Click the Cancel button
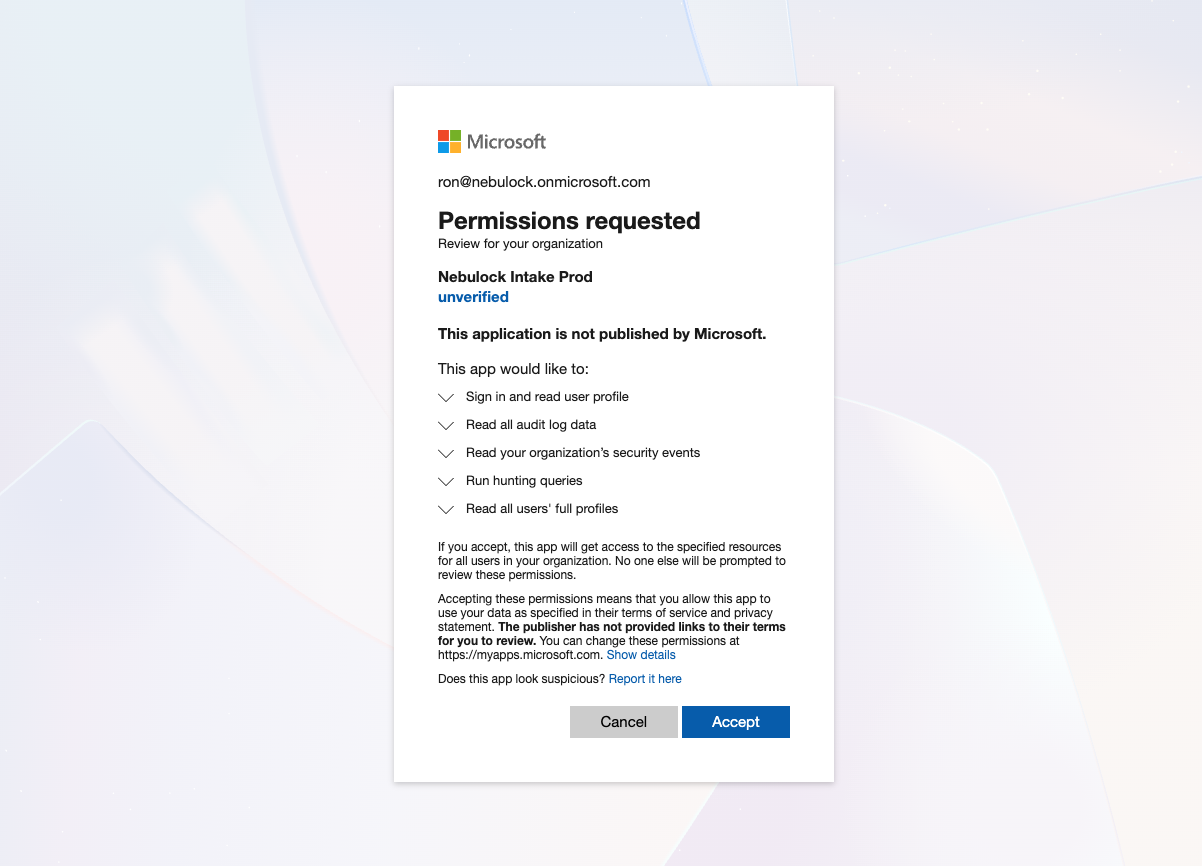This screenshot has width=1202, height=866. coord(624,722)
